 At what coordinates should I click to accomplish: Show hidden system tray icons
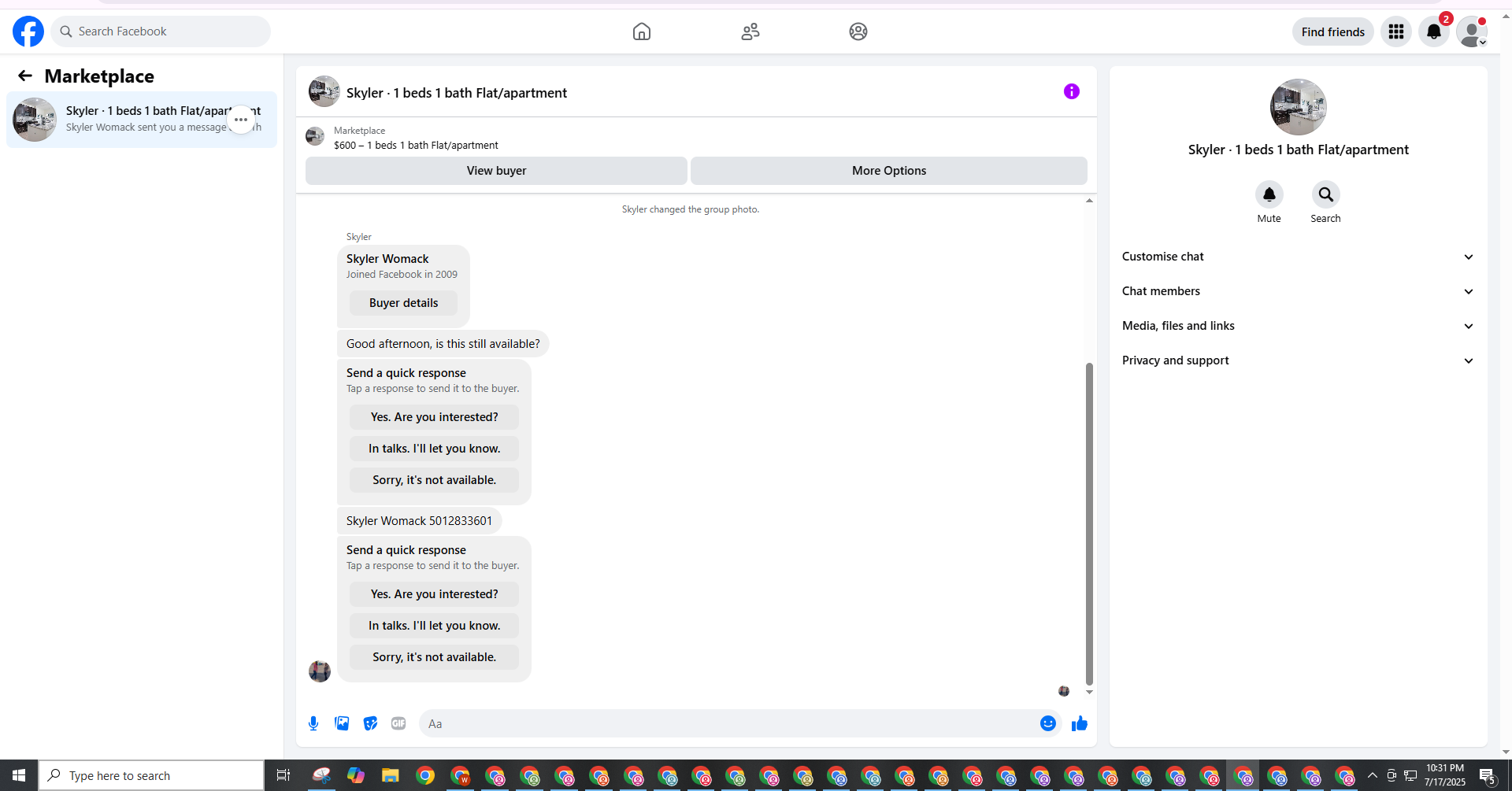point(1373,775)
